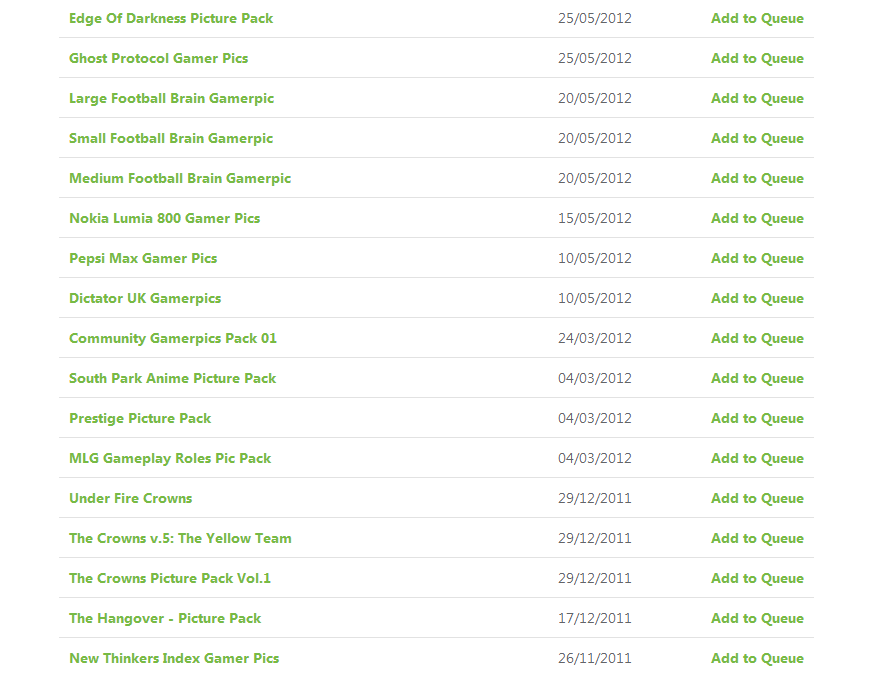The width and height of the screenshot is (895, 676).
Task: Open The Crowns Picture Pack Vol.1 link
Action: click(170, 578)
